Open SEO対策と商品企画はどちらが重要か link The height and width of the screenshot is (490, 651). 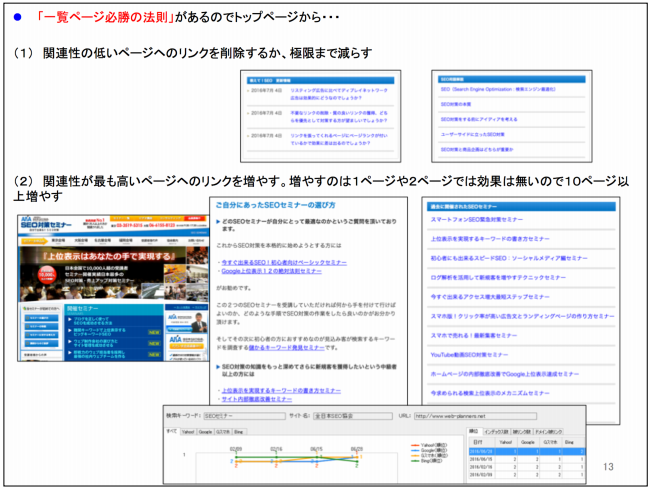477,149
